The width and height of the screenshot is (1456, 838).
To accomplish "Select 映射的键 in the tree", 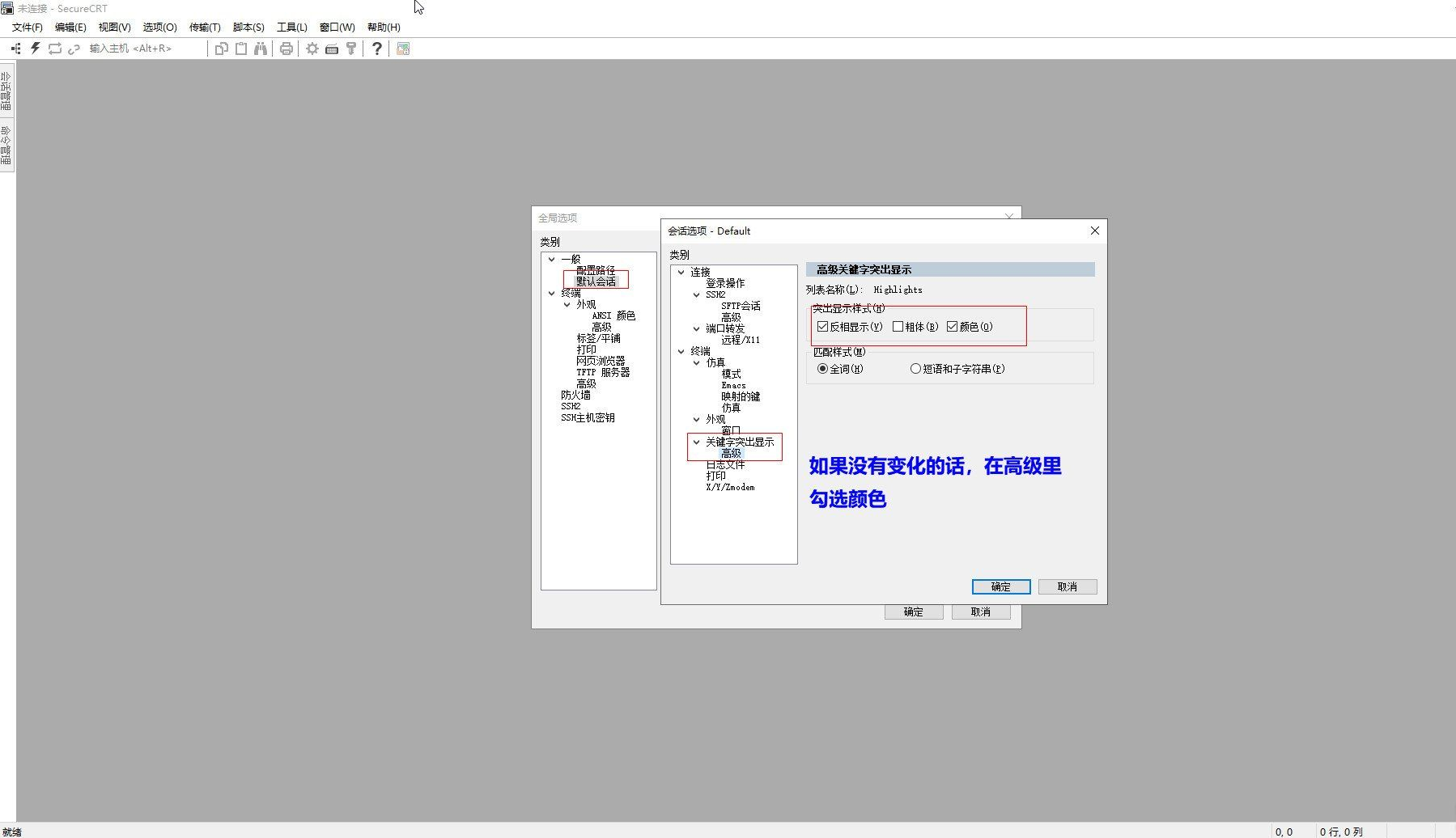I will click(x=741, y=397).
